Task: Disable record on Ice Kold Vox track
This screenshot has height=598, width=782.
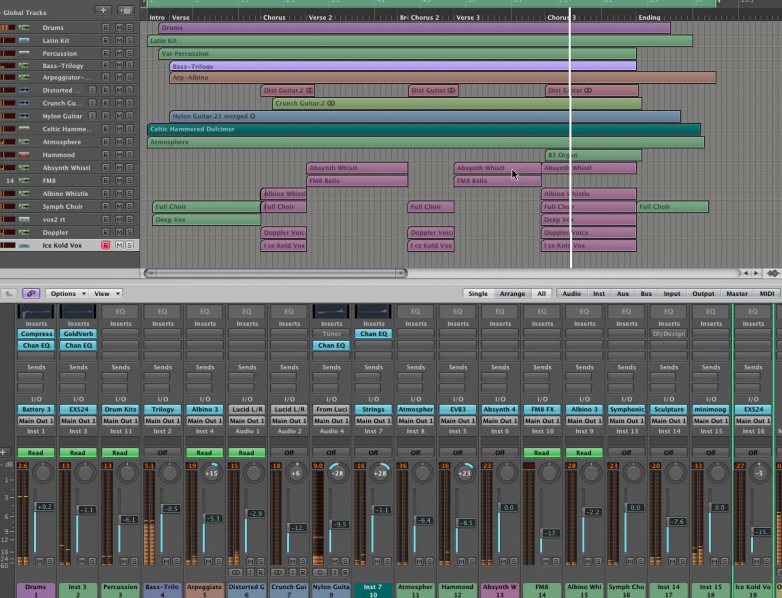Action: click(x=105, y=245)
